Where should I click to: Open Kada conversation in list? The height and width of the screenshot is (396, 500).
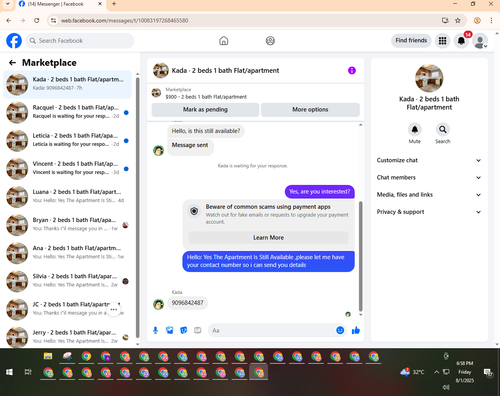pos(67,84)
